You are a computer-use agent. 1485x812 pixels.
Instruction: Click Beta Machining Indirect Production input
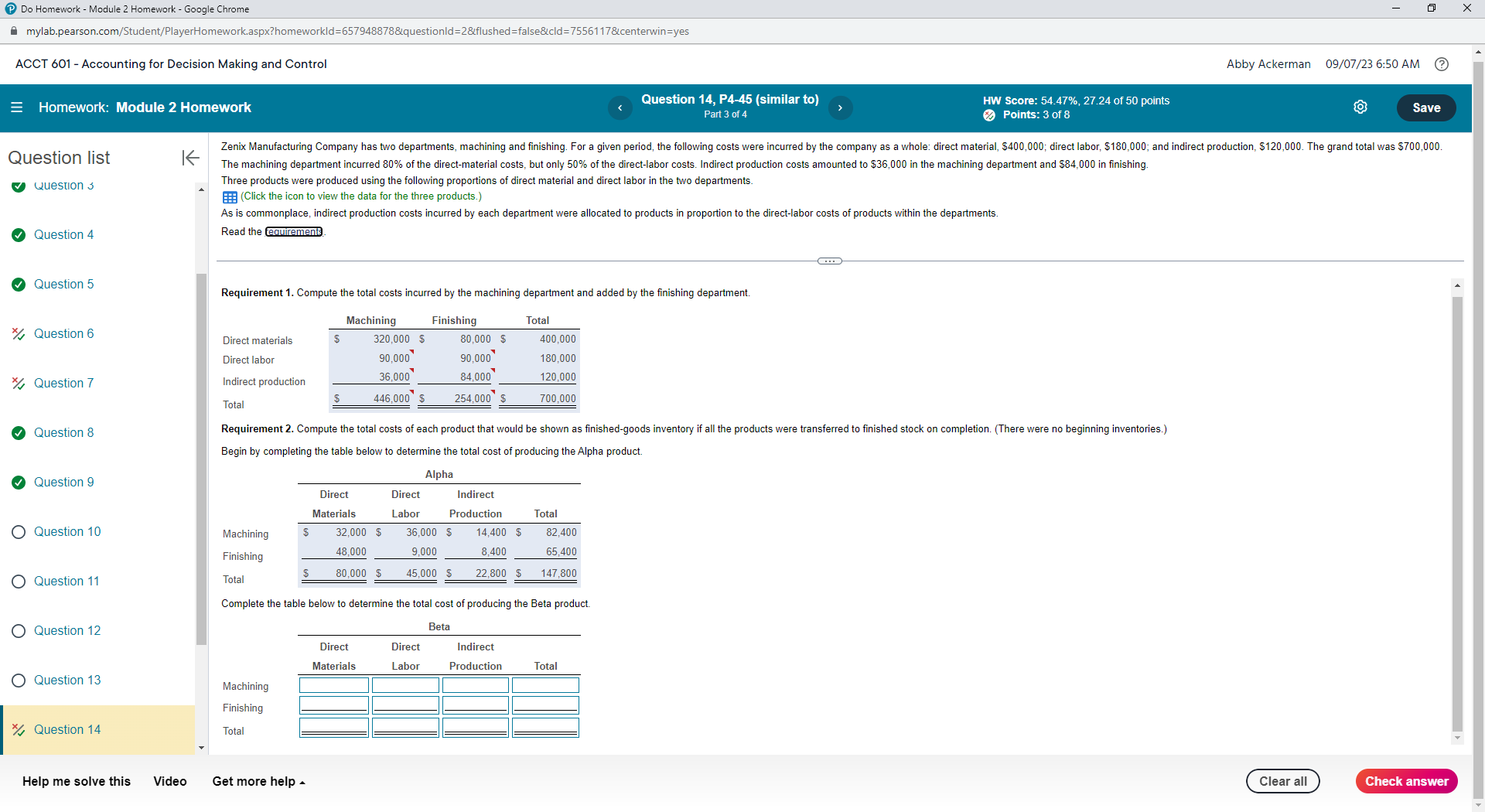(476, 685)
